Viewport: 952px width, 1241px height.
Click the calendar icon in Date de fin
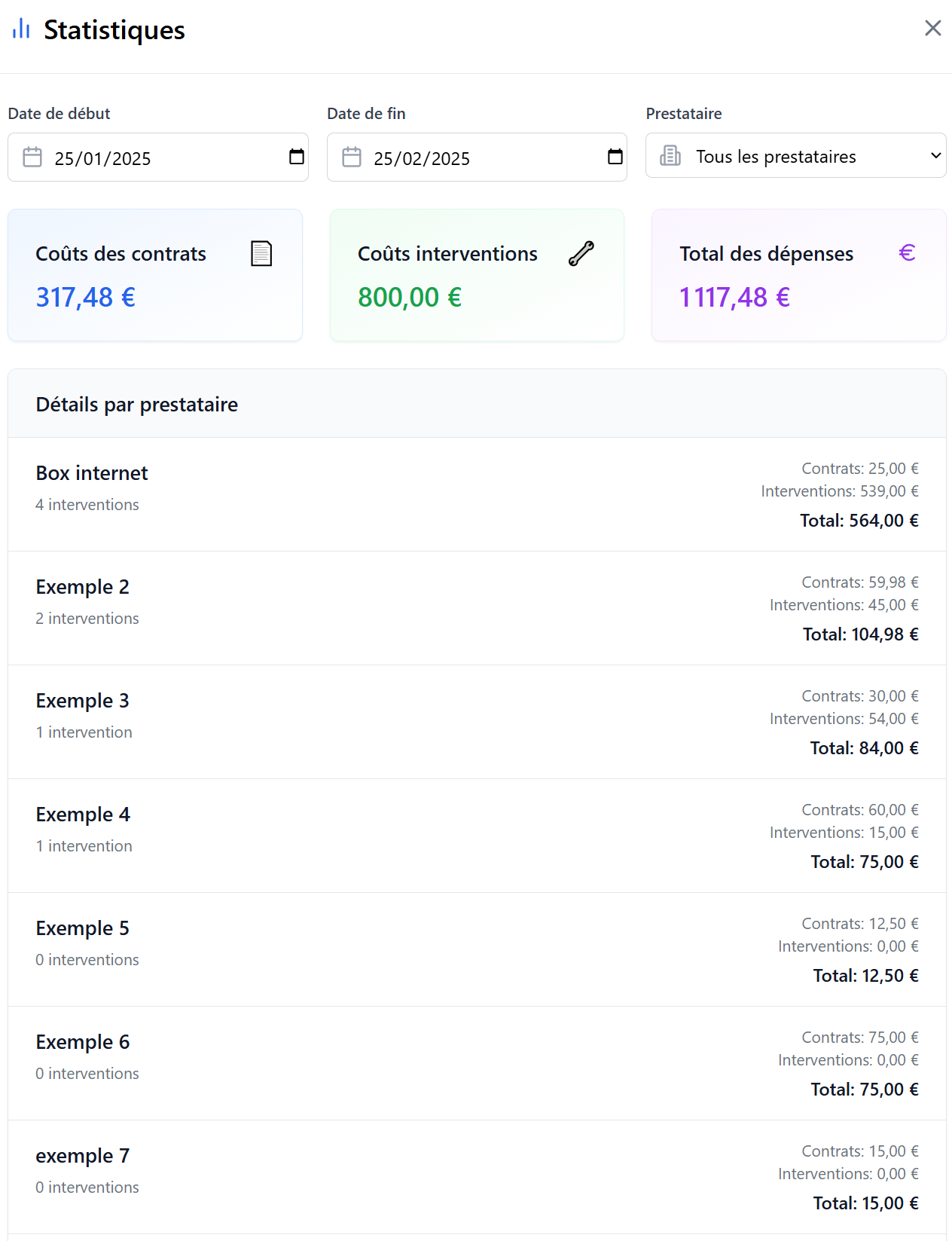tap(352, 157)
